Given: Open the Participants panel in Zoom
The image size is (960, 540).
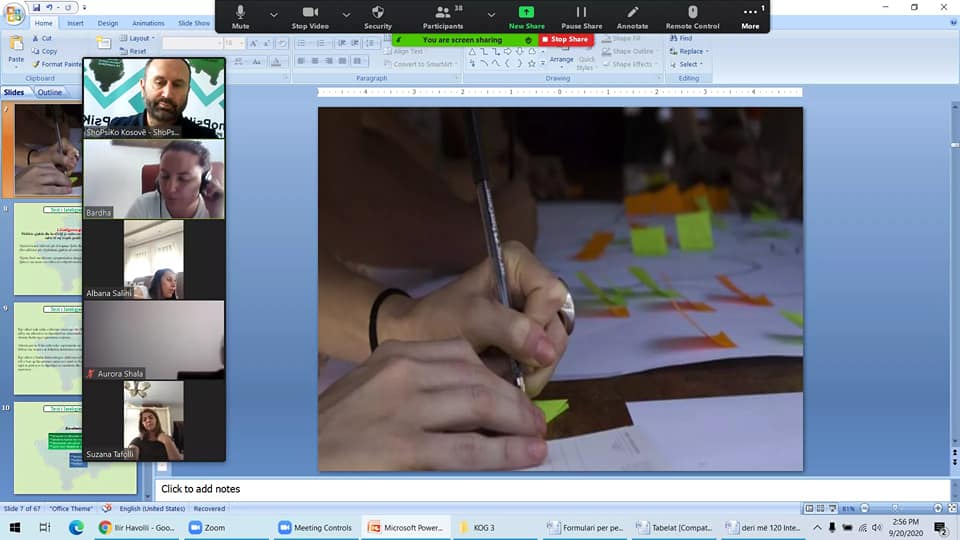Looking at the screenshot, I should (443, 17).
